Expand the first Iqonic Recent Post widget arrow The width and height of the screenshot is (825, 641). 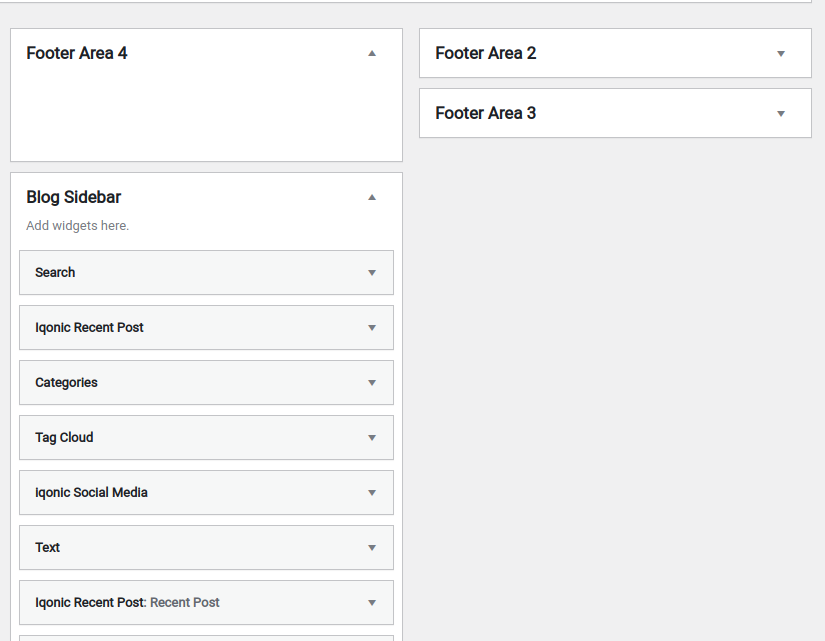pos(372,327)
